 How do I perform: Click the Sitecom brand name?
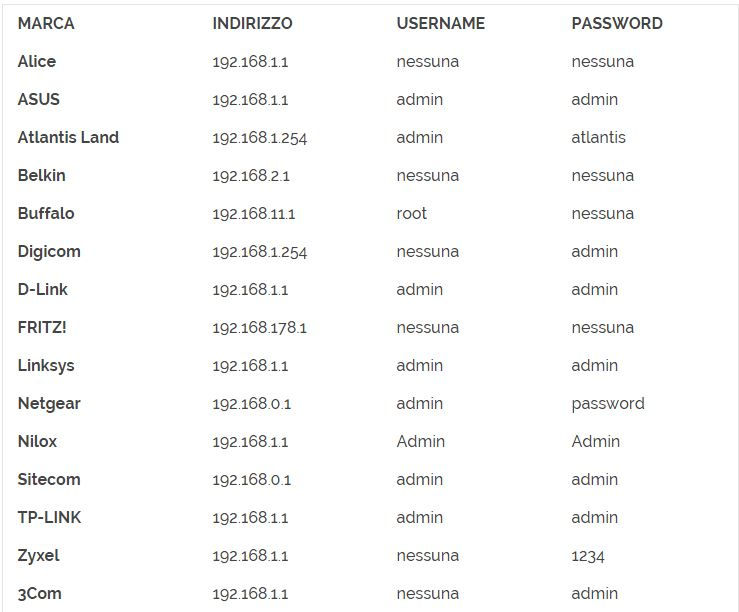tap(49, 479)
